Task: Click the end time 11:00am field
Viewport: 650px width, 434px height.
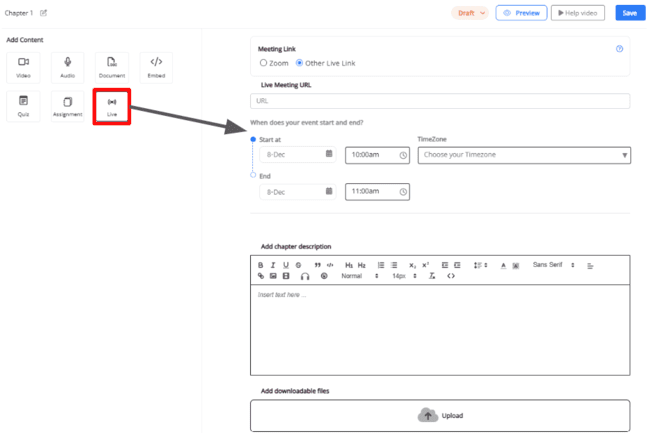Action: click(377, 192)
